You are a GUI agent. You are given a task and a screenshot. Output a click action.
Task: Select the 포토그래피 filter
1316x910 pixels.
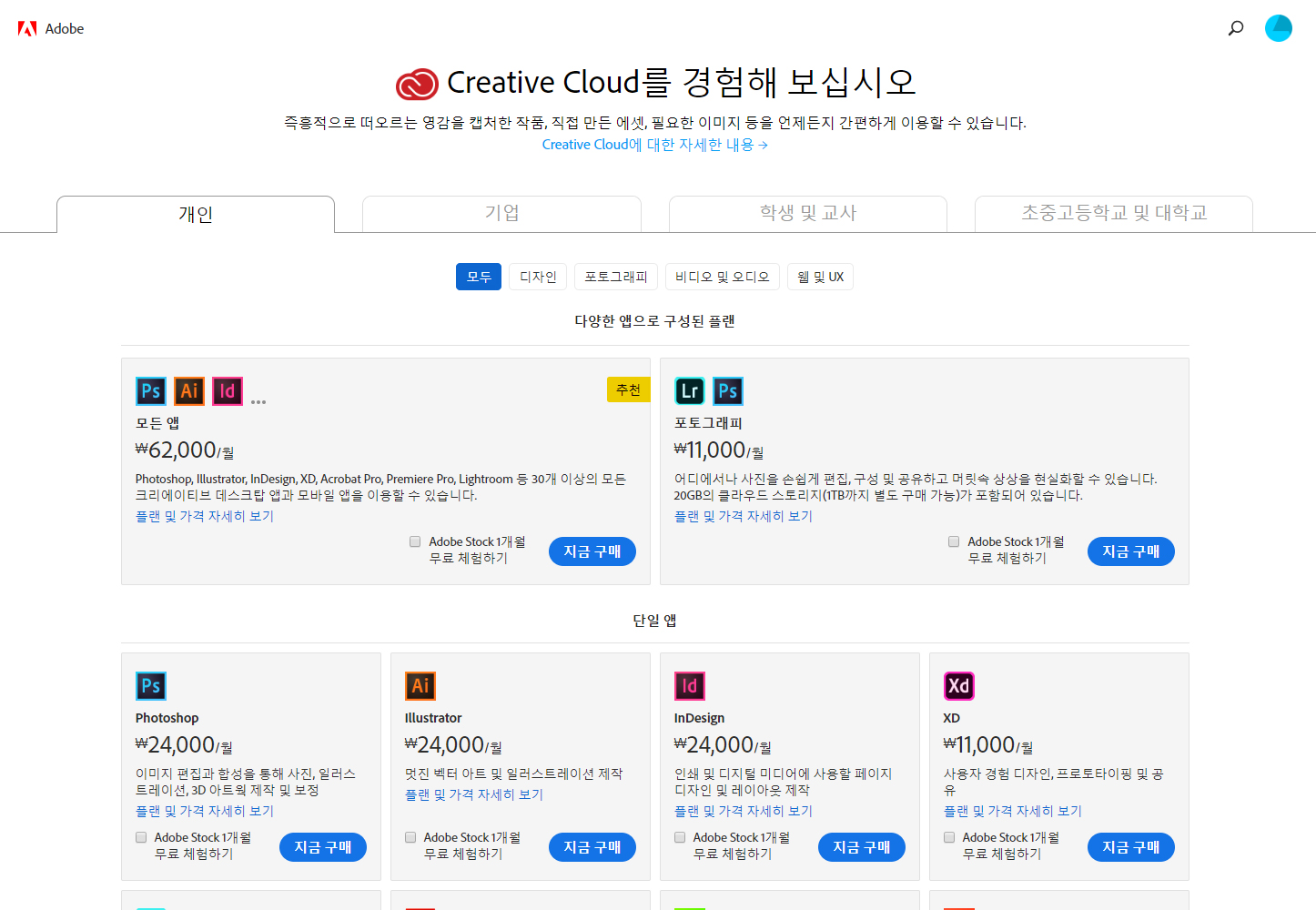(616, 277)
